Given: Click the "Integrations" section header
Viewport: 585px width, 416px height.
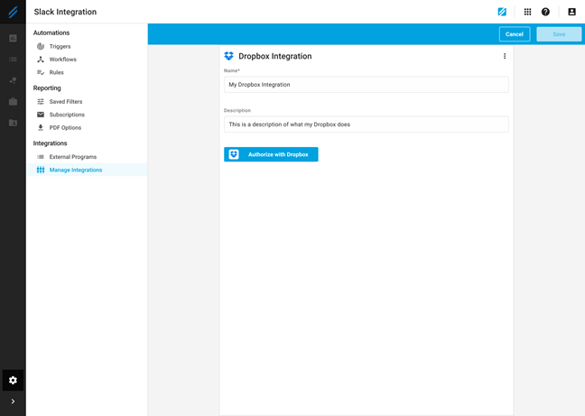Looking at the screenshot, I should pyautogui.click(x=50, y=143).
